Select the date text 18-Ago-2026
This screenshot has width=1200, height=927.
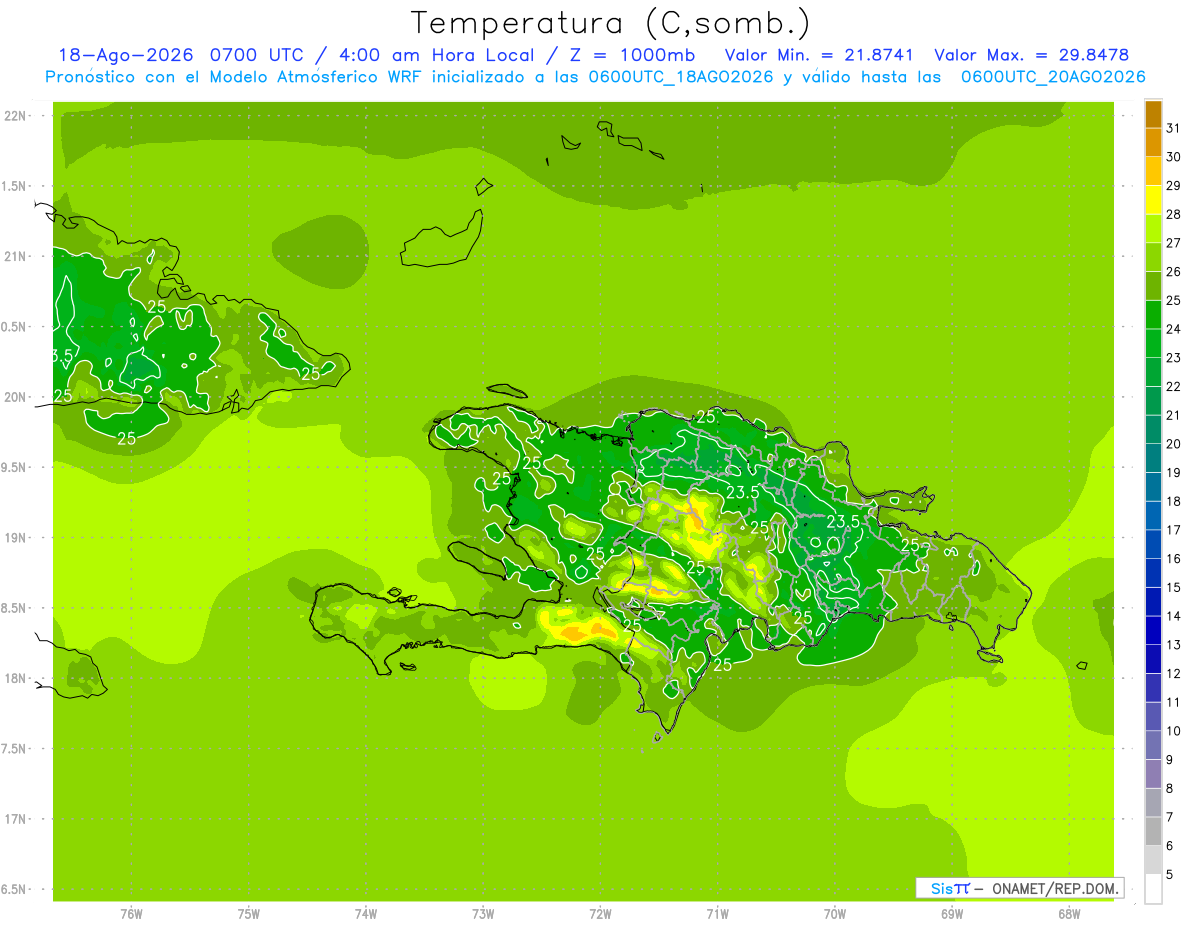[127, 55]
